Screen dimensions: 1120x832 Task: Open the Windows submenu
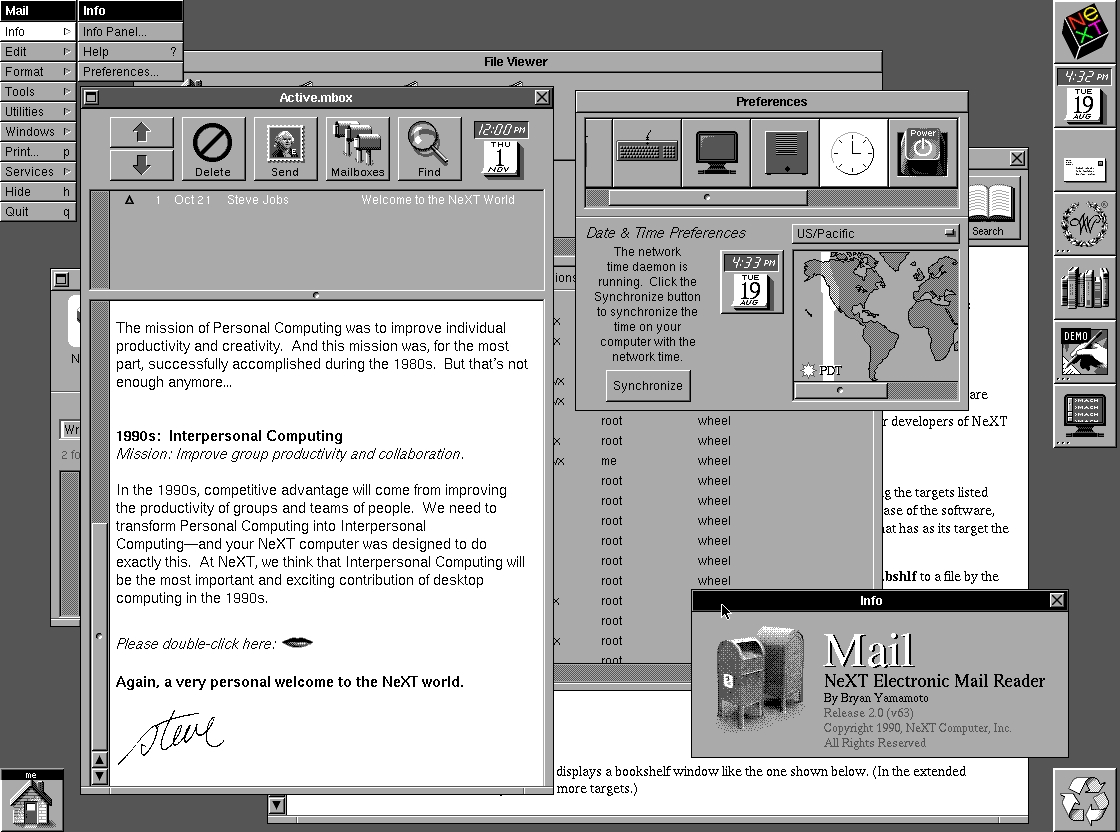click(37, 131)
